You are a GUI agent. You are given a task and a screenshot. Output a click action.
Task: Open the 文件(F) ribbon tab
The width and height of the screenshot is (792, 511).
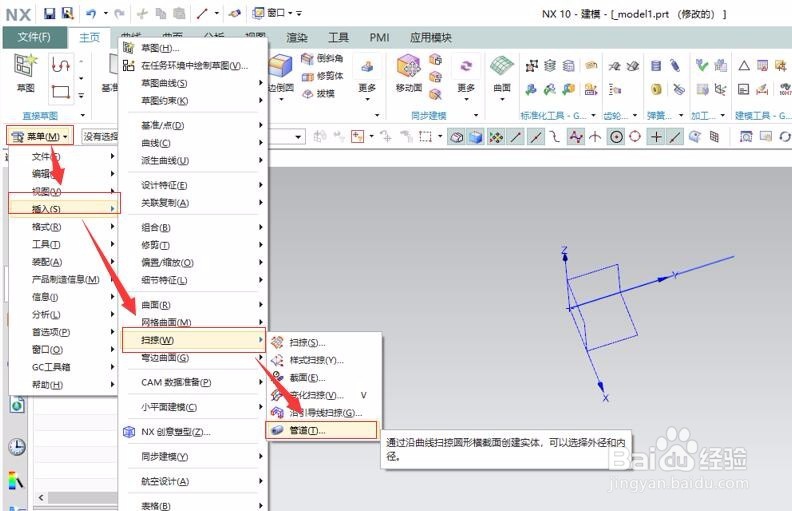[34, 37]
